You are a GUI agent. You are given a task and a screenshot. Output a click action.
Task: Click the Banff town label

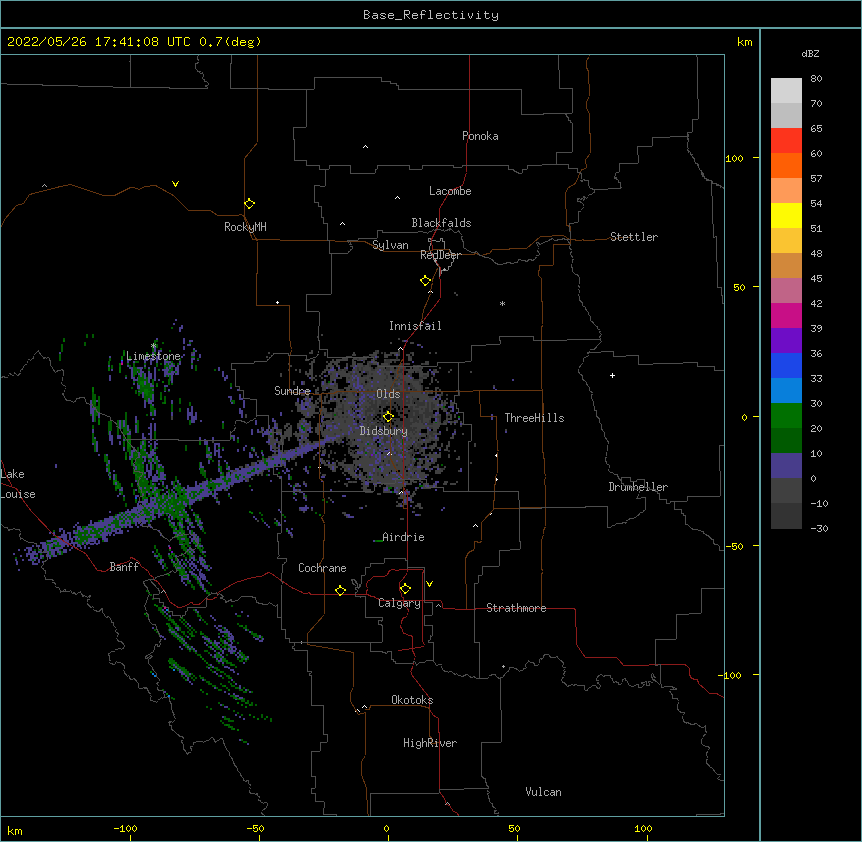(x=124, y=567)
